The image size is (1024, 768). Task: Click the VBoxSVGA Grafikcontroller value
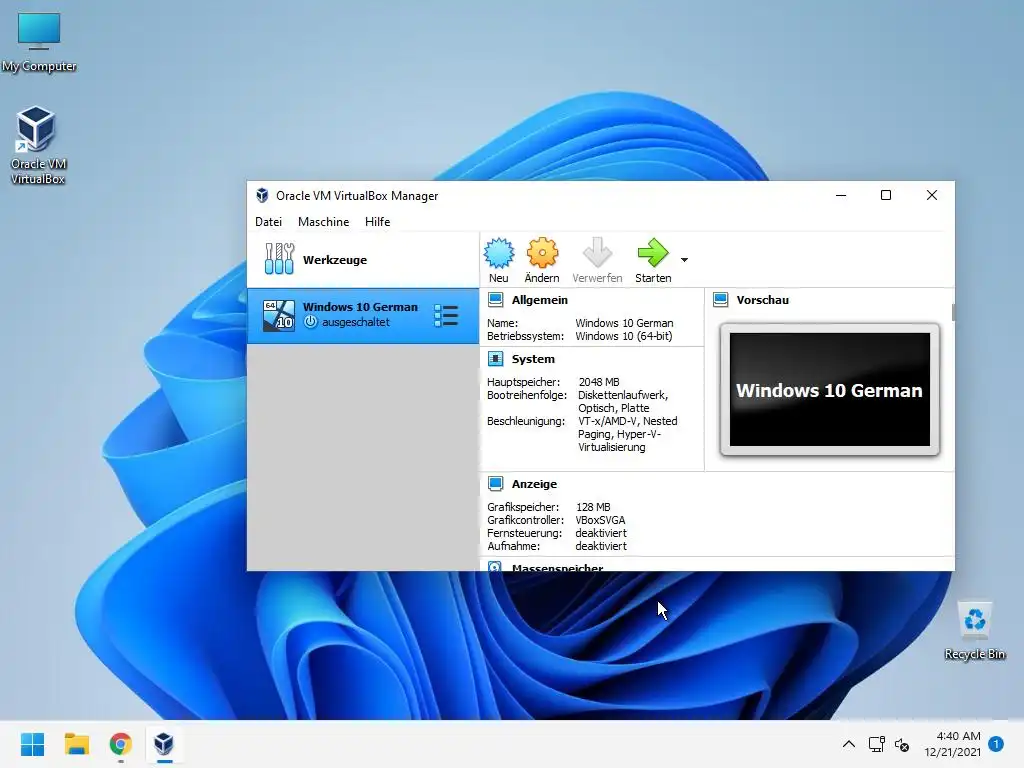[x=600, y=520]
